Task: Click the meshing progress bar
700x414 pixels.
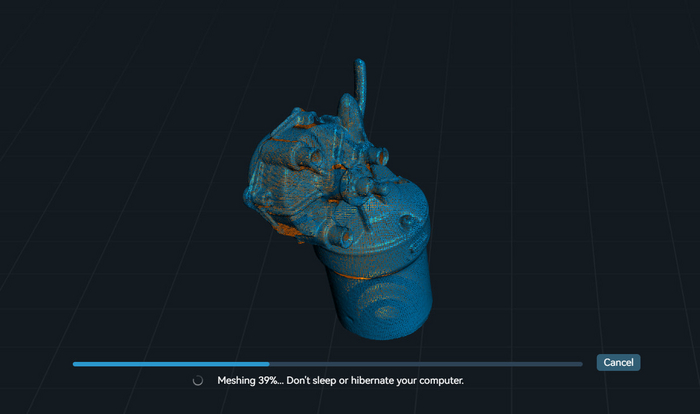Action: [328, 364]
